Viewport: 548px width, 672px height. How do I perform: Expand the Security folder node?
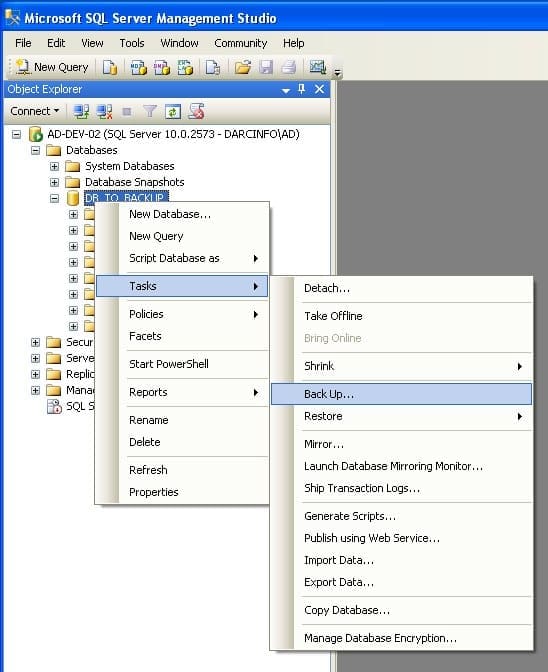point(36,342)
